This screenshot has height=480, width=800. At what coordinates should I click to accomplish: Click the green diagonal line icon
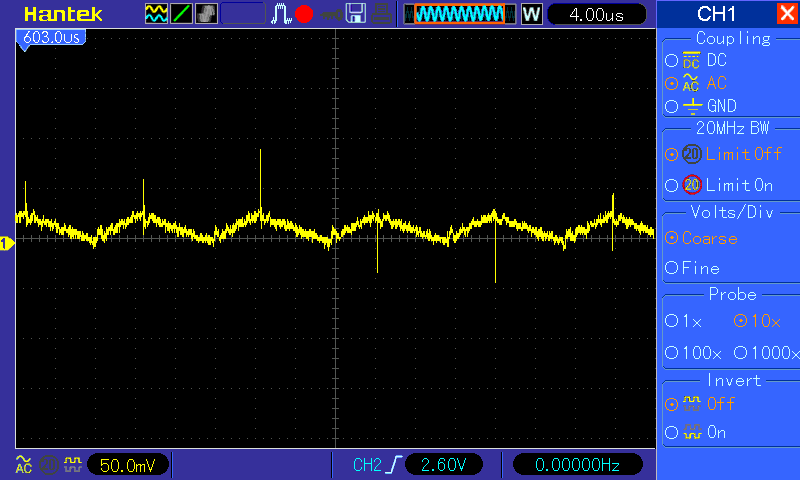(181, 14)
